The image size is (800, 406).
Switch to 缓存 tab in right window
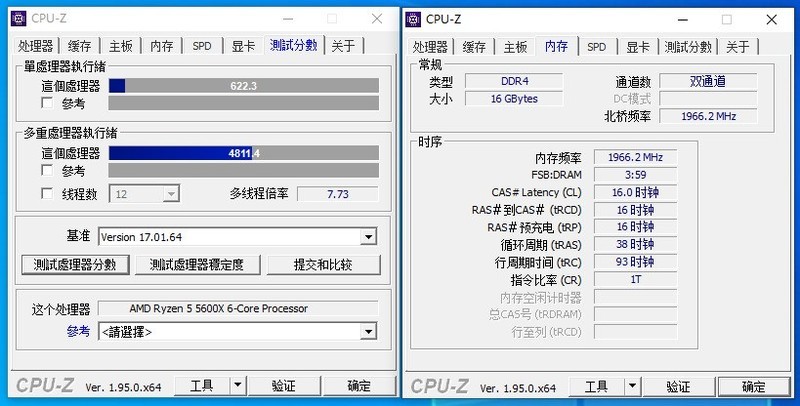coord(474,47)
